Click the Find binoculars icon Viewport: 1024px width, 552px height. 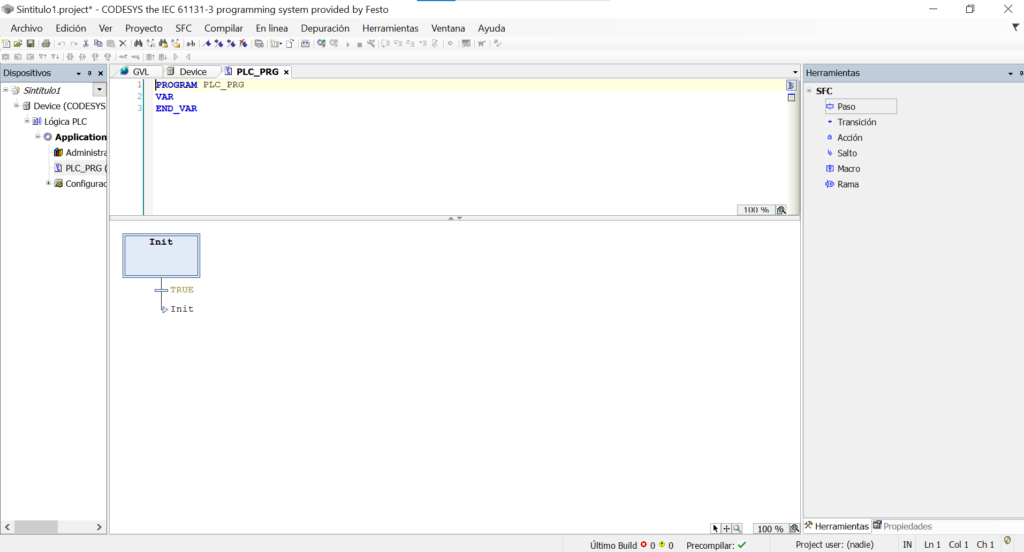(x=138, y=44)
